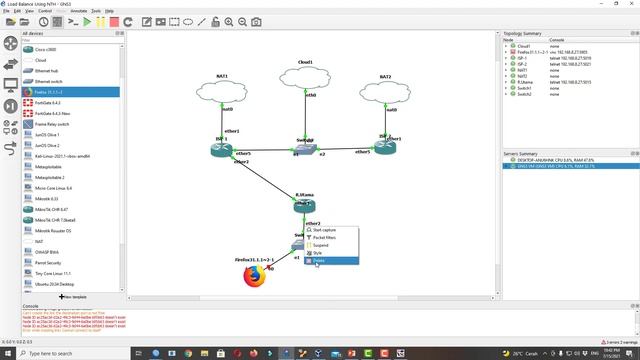
Task: Choose Suspend from context menu
Action: [332, 245]
